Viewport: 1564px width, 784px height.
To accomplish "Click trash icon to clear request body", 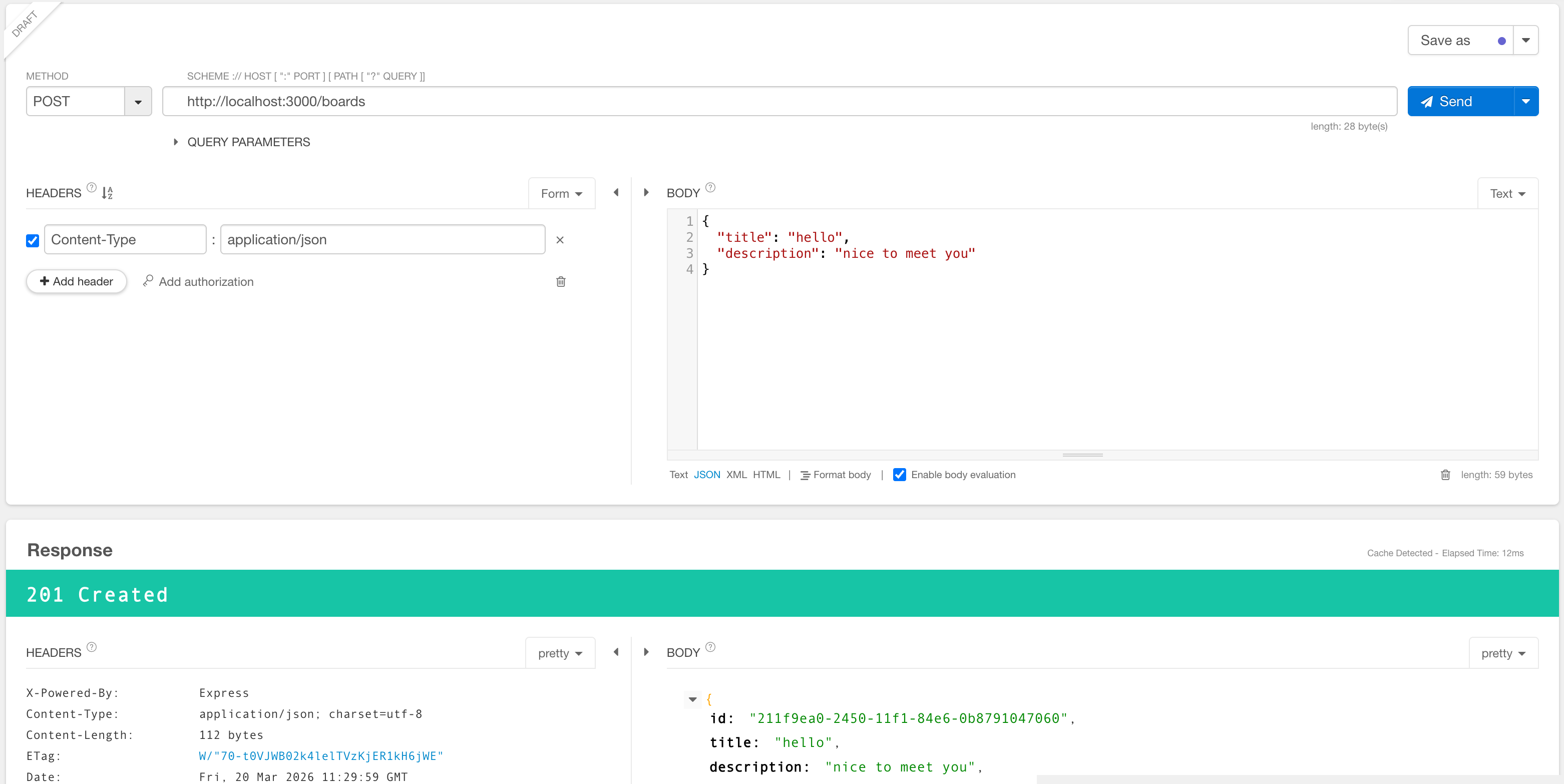I will point(1445,475).
